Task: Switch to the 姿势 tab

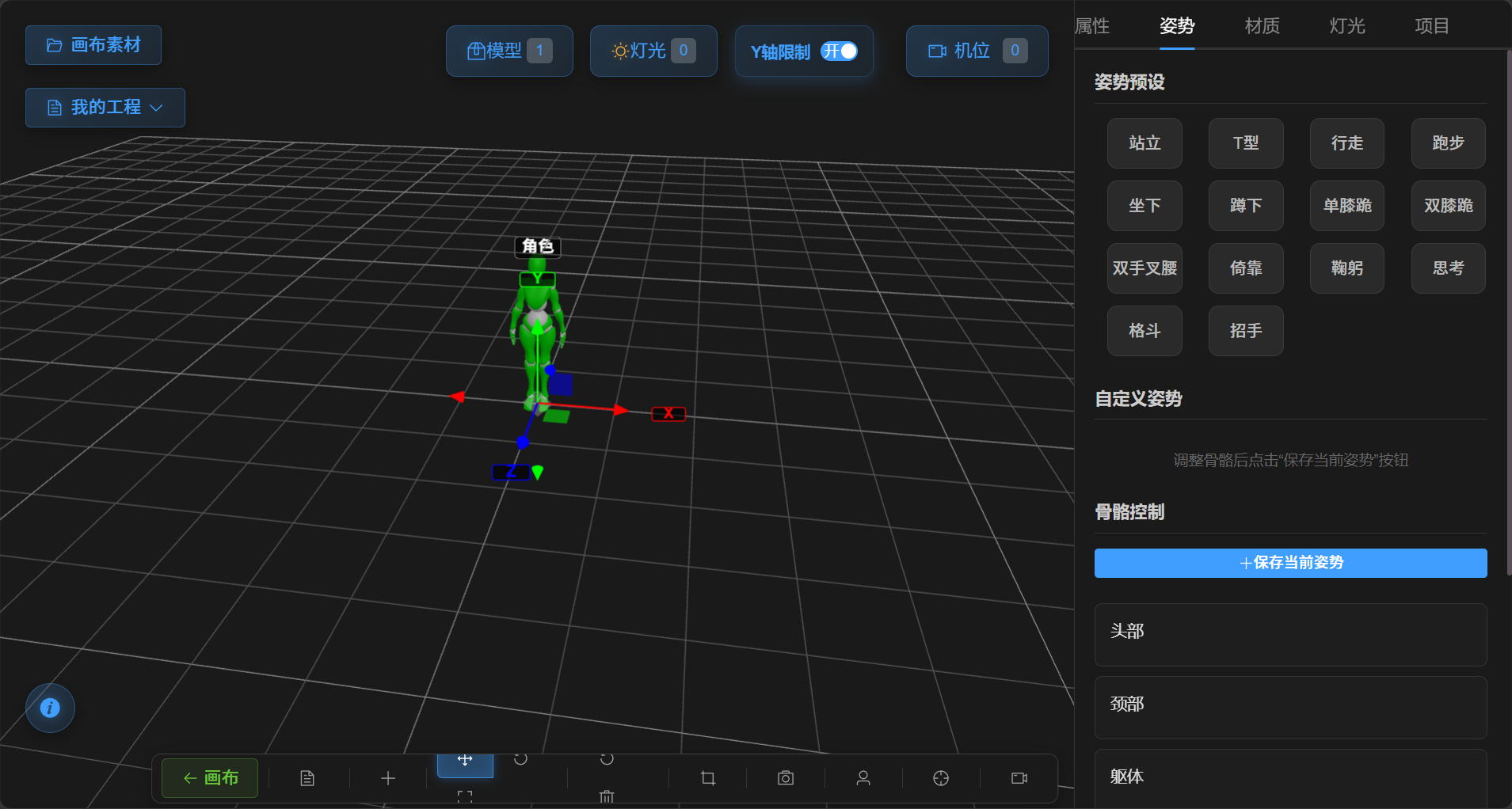Action: coord(1177,26)
